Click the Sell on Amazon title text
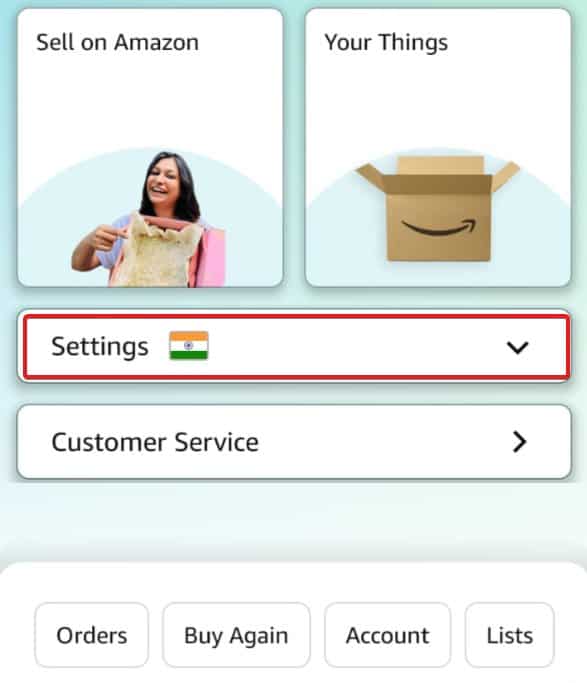Screen dimensions: 587x683 pyautogui.click(x=118, y=43)
